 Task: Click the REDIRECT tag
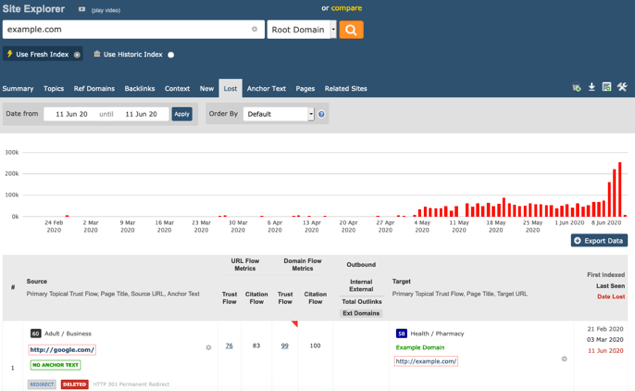click(42, 384)
